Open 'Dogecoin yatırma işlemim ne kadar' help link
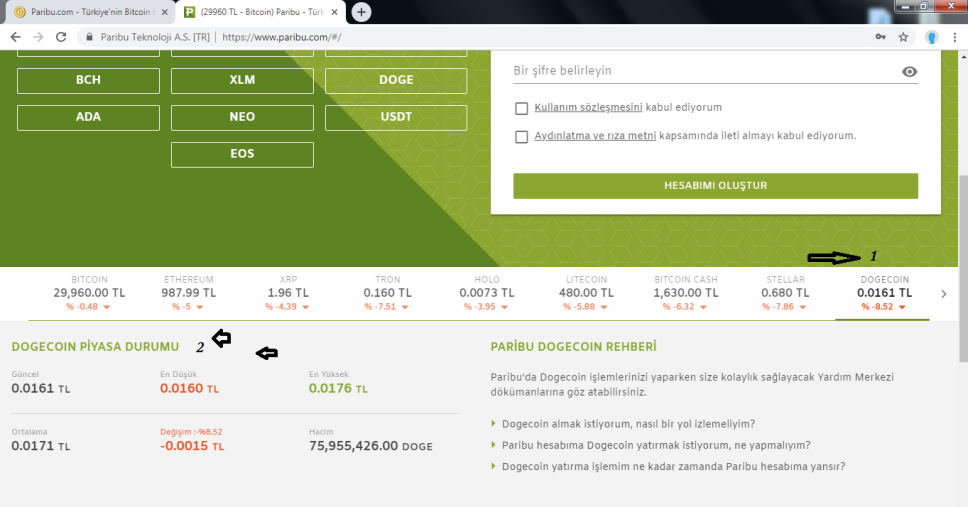This screenshot has height=507, width=968. pyautogui.click(x=673, y=466)
